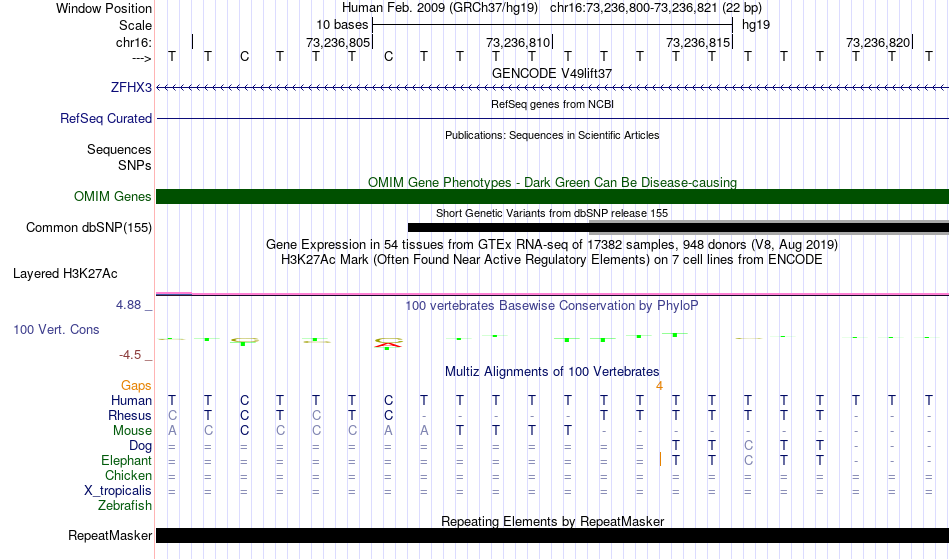Click Repeating Elements by RepeatMasker title

(552, 521)
